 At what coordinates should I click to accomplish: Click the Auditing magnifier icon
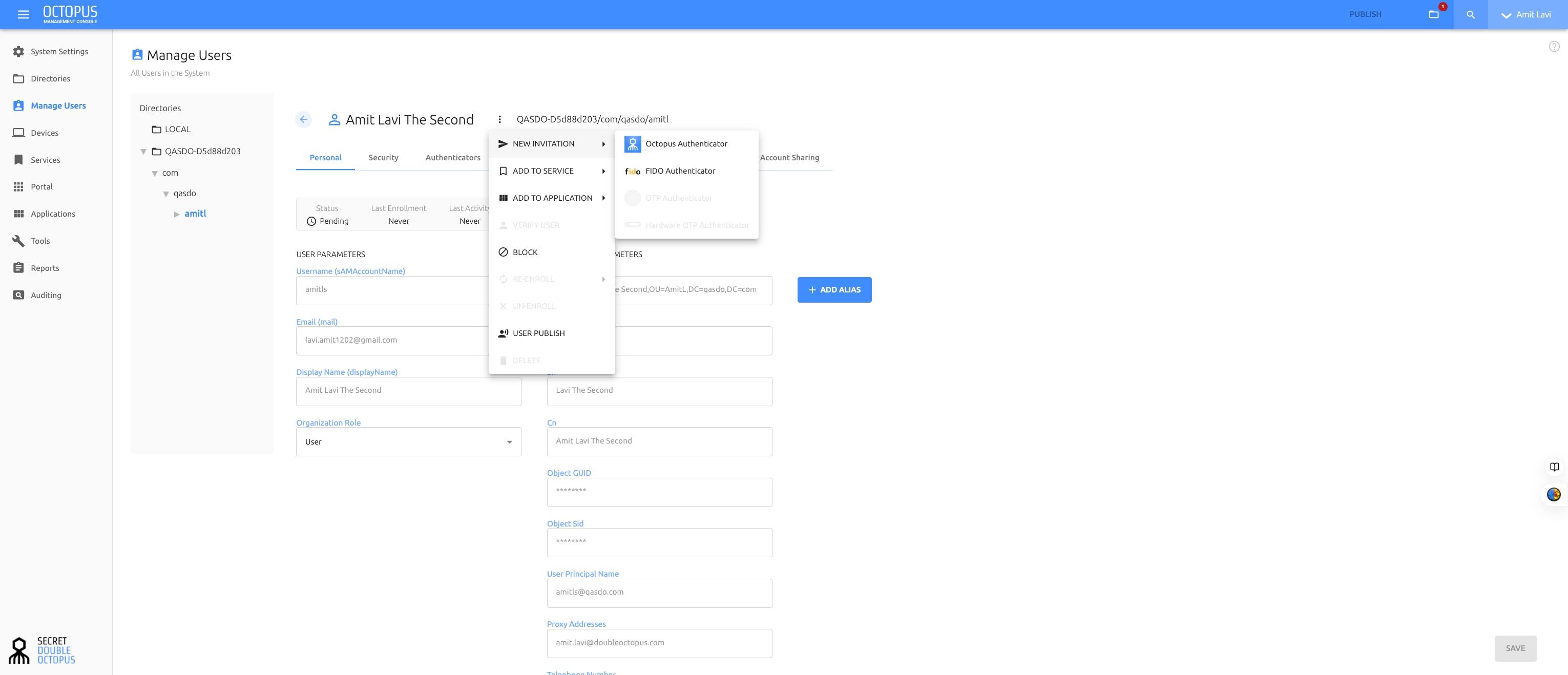[x=19, y=295]
